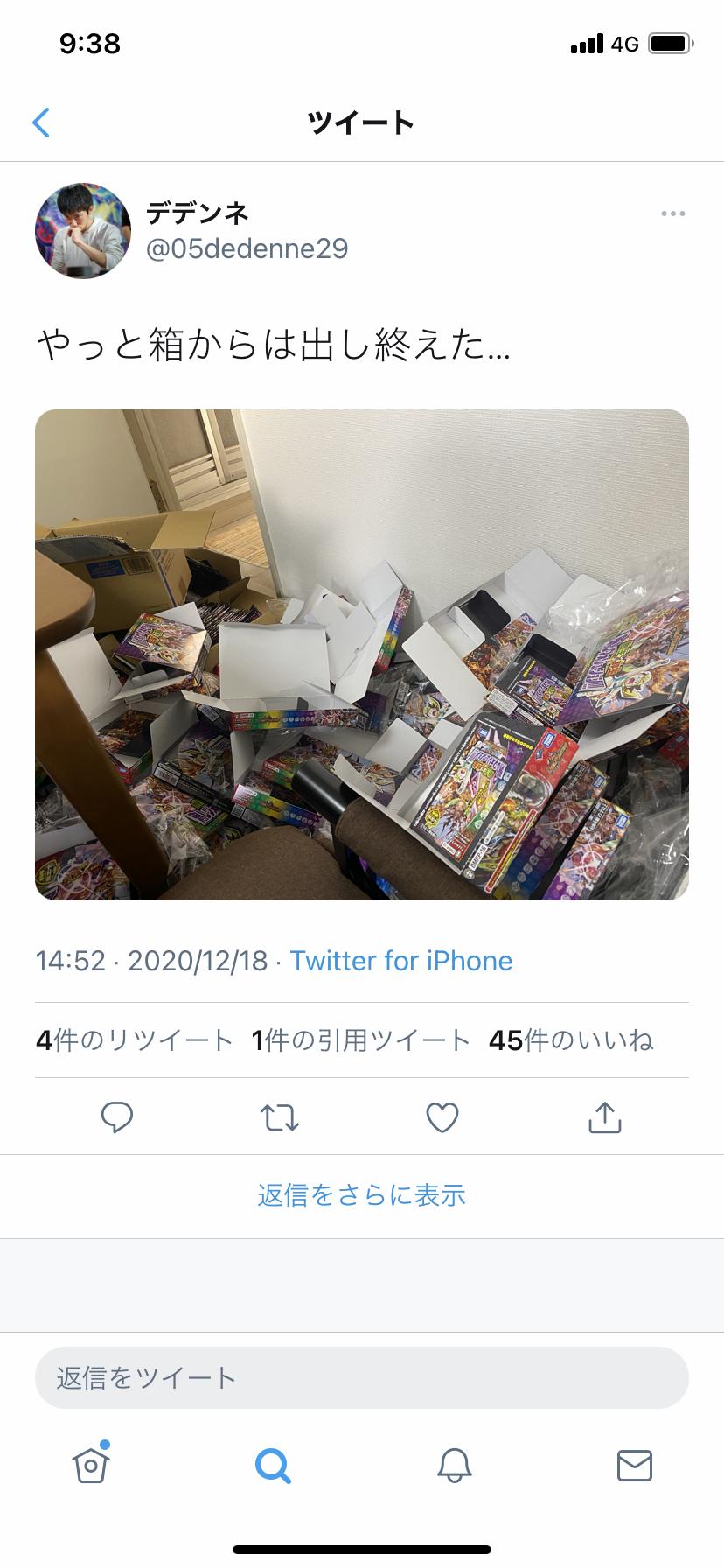This screenshot has height=1568, width=724.
Task: Open the Home tab icon
Action: (x=91, y=1464)
